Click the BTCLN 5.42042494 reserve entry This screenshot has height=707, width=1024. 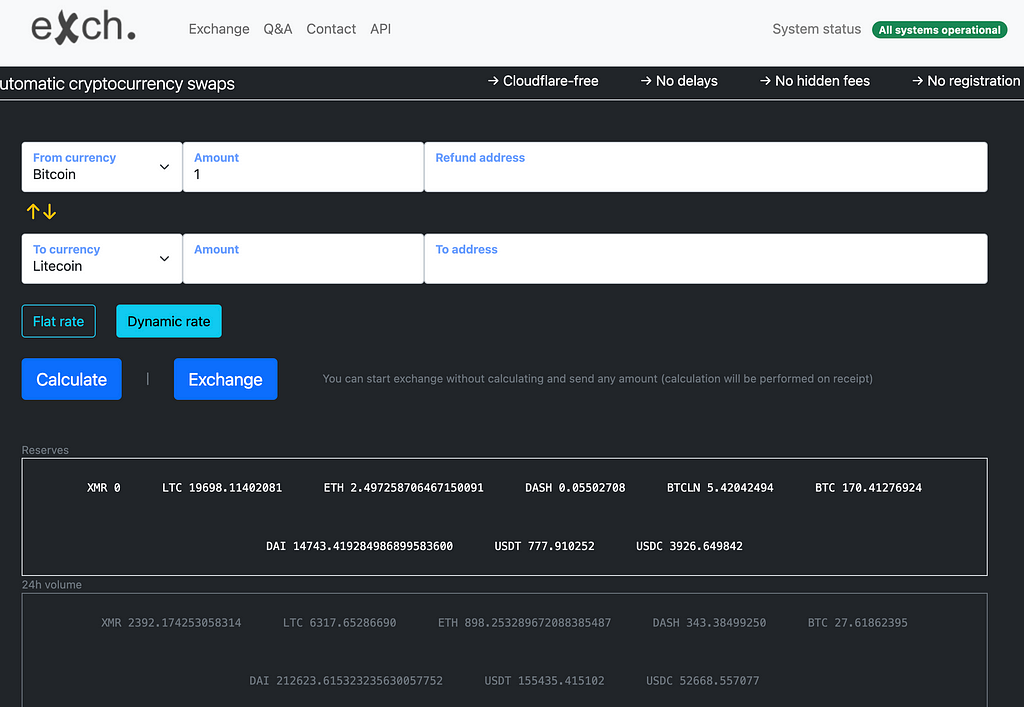(720, 488)
